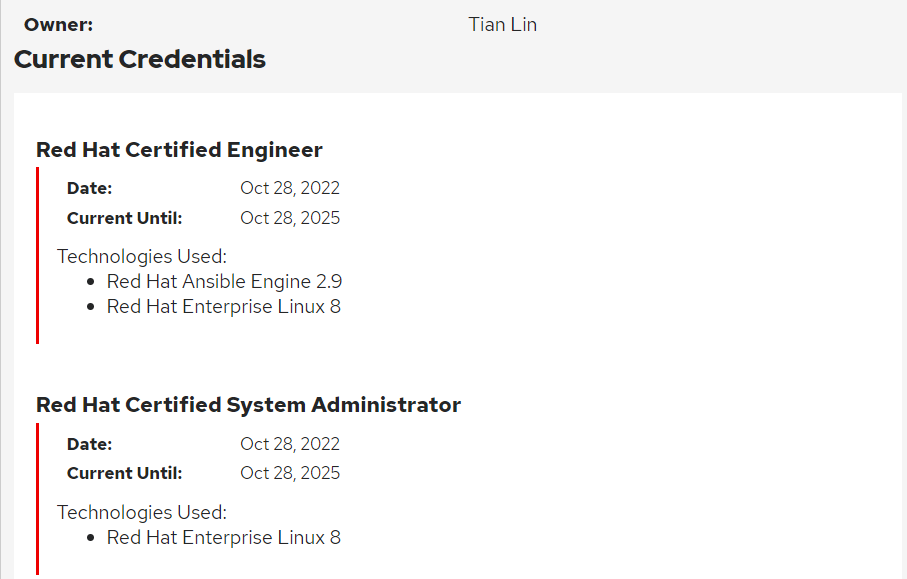Click the Date label under System Administrator
Viewport: 907px width, 579px height.
(x=90, y=444)
